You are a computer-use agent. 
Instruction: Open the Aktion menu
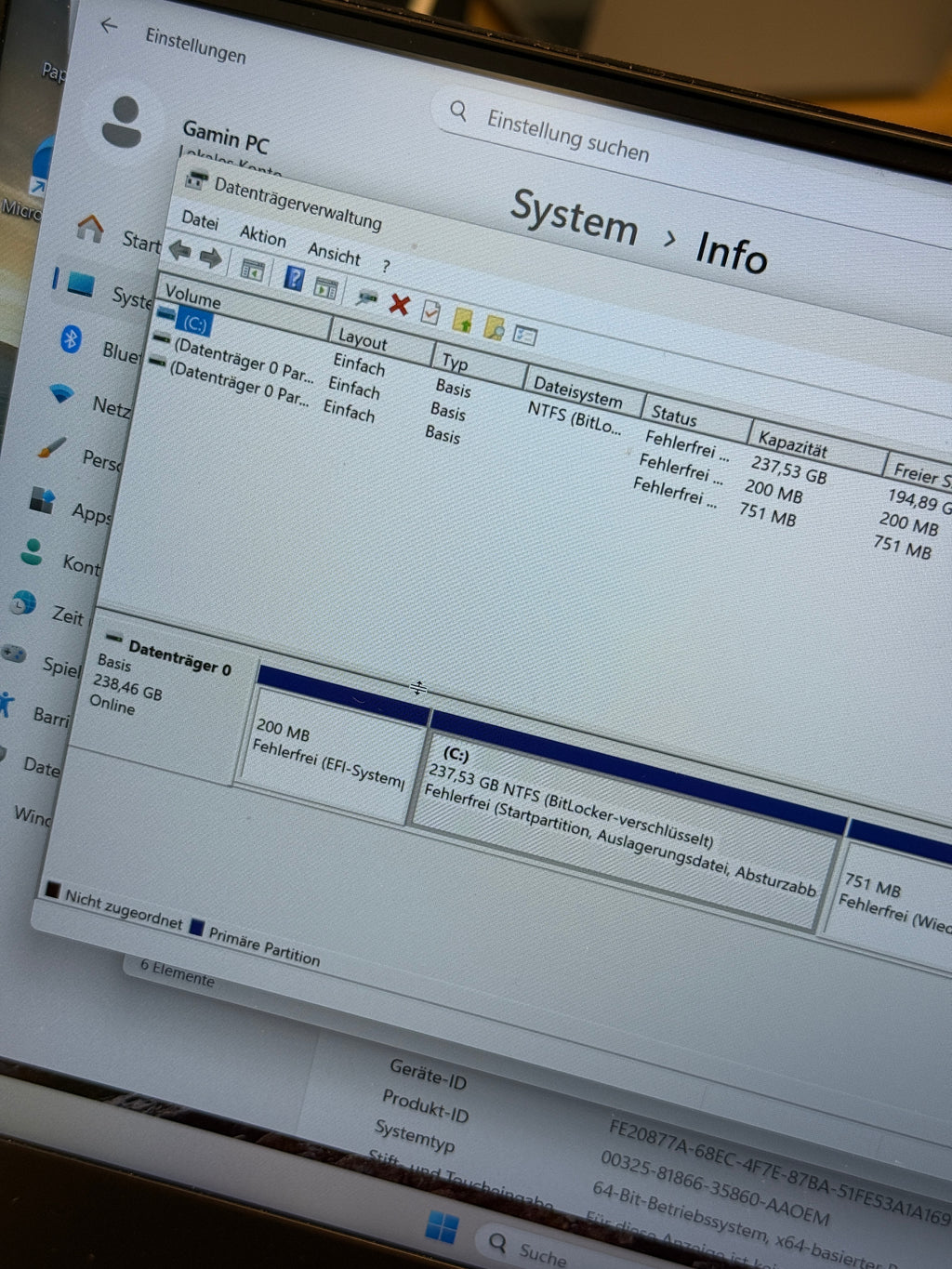263,236
